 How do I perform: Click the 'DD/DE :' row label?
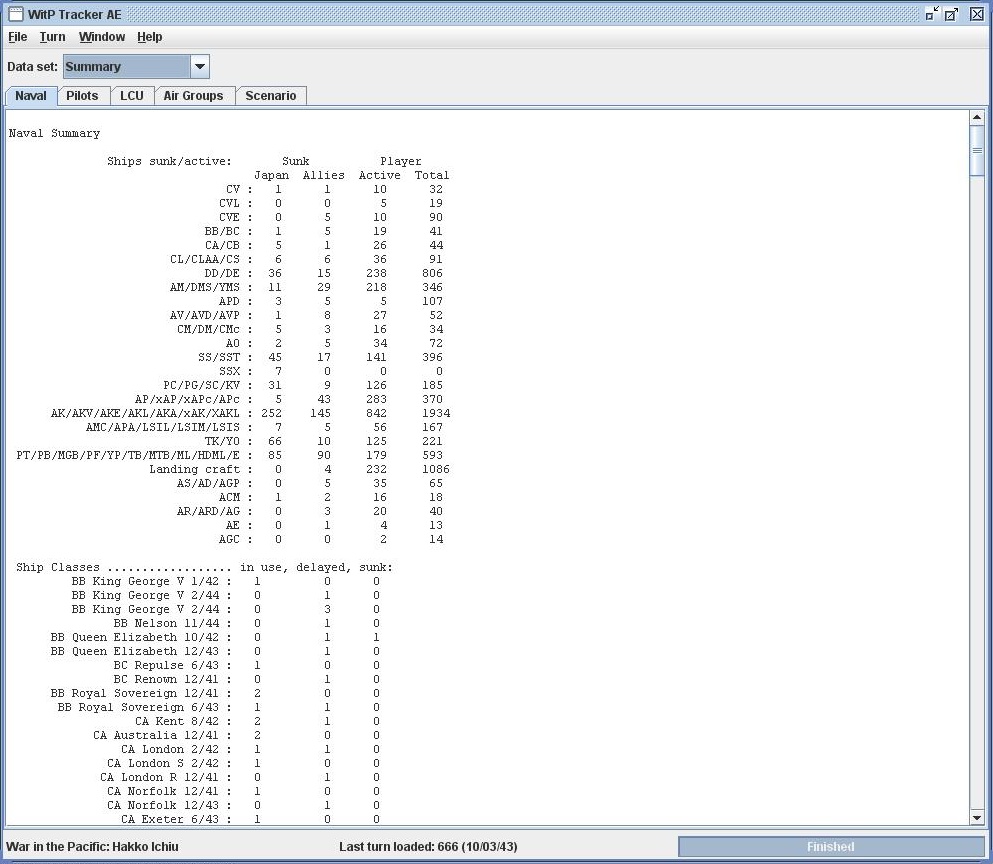(228, 273)
